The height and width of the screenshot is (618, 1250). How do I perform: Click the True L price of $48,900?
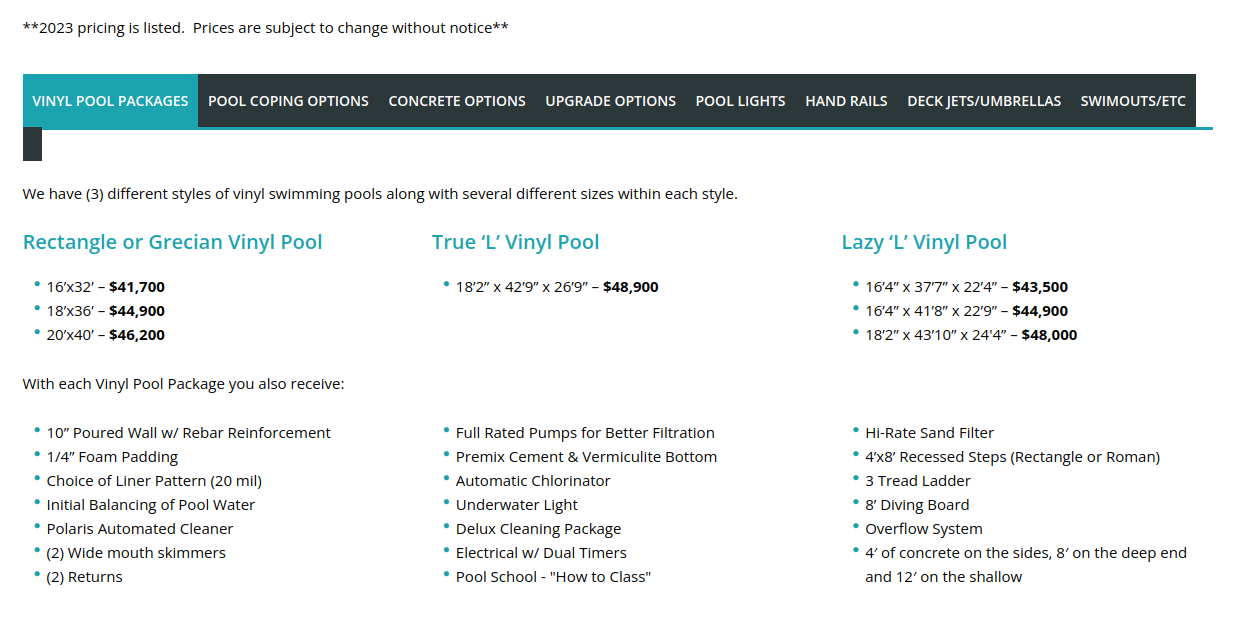(x=631, y=287)
